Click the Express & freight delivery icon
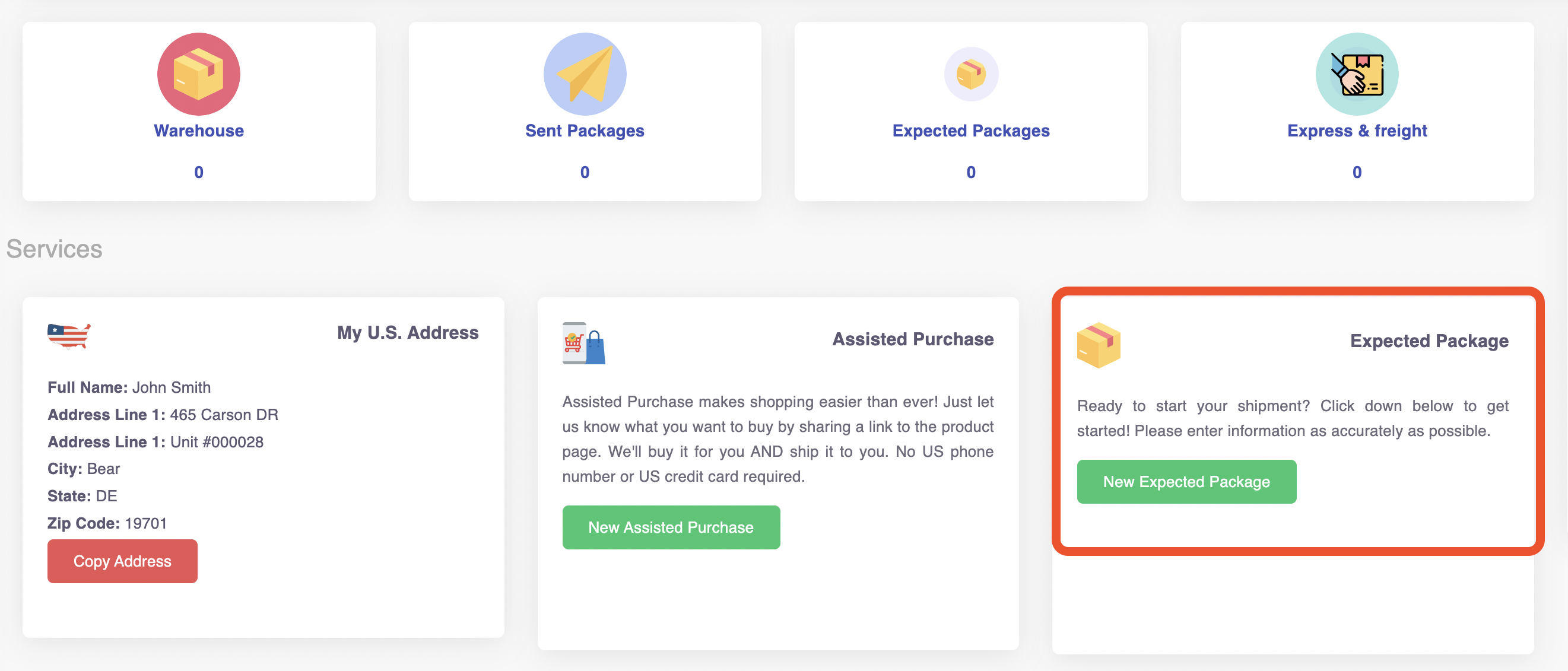 pos(1357,74)
